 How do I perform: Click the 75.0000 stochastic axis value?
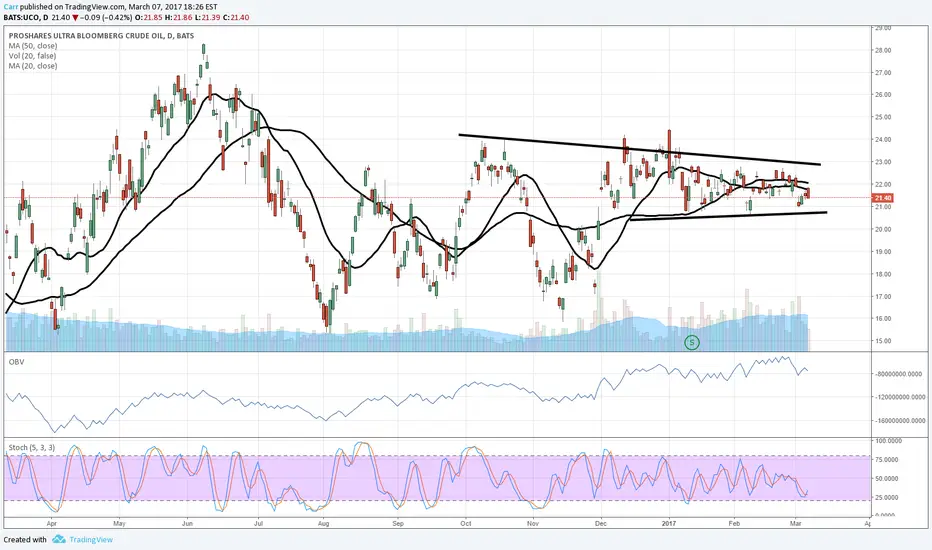click(886, 460)
